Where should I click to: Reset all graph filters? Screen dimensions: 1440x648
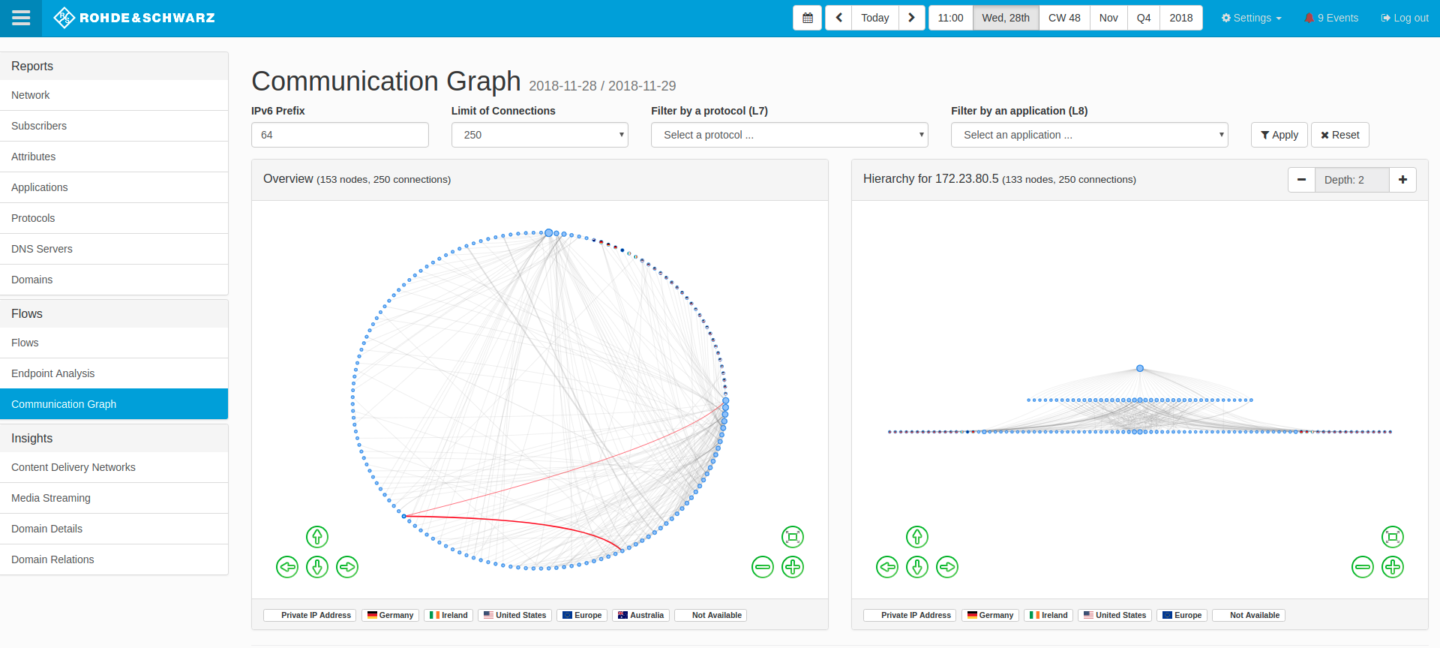(1340, 135)
